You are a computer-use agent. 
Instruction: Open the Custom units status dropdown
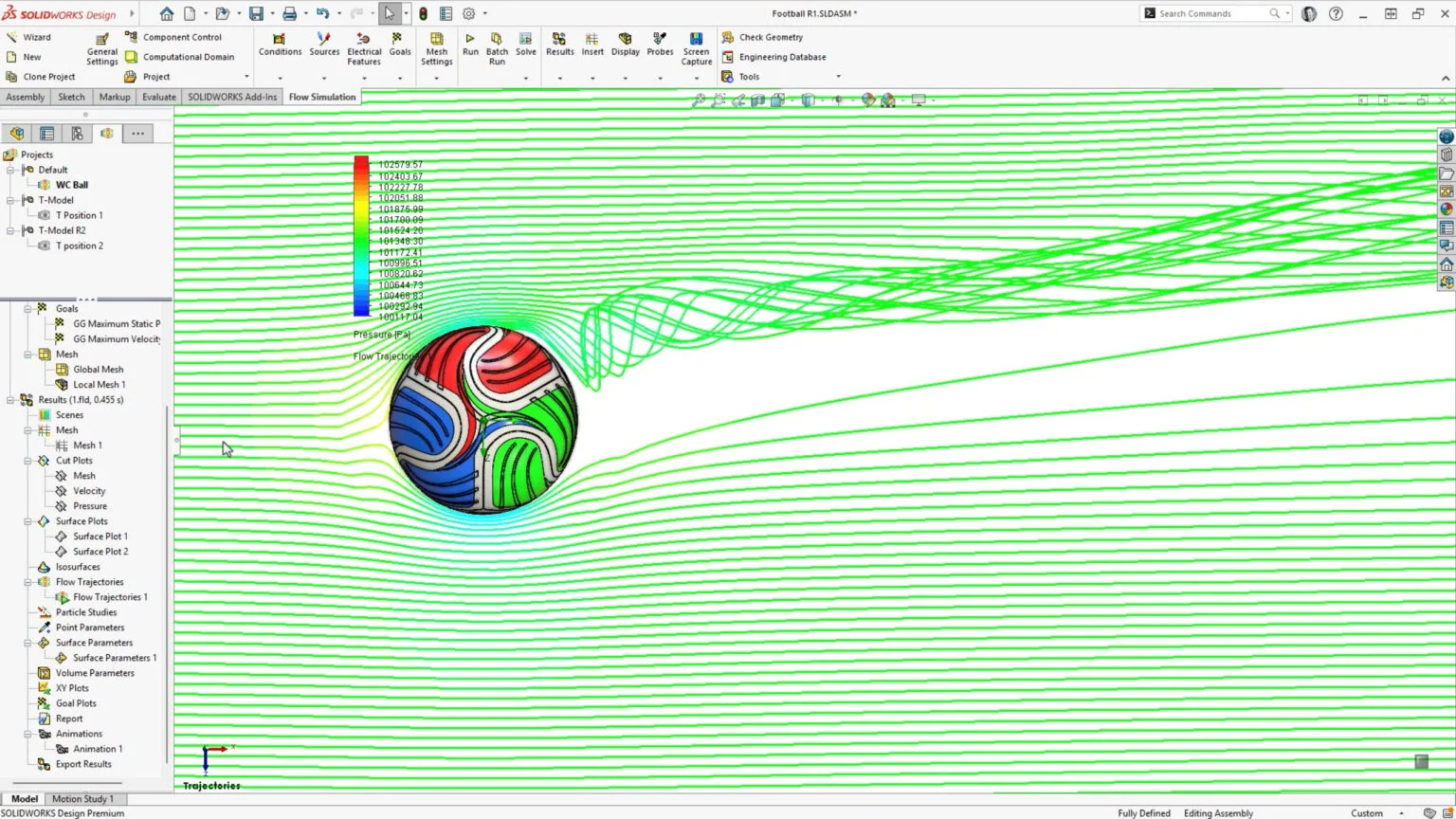(1377, 813)
